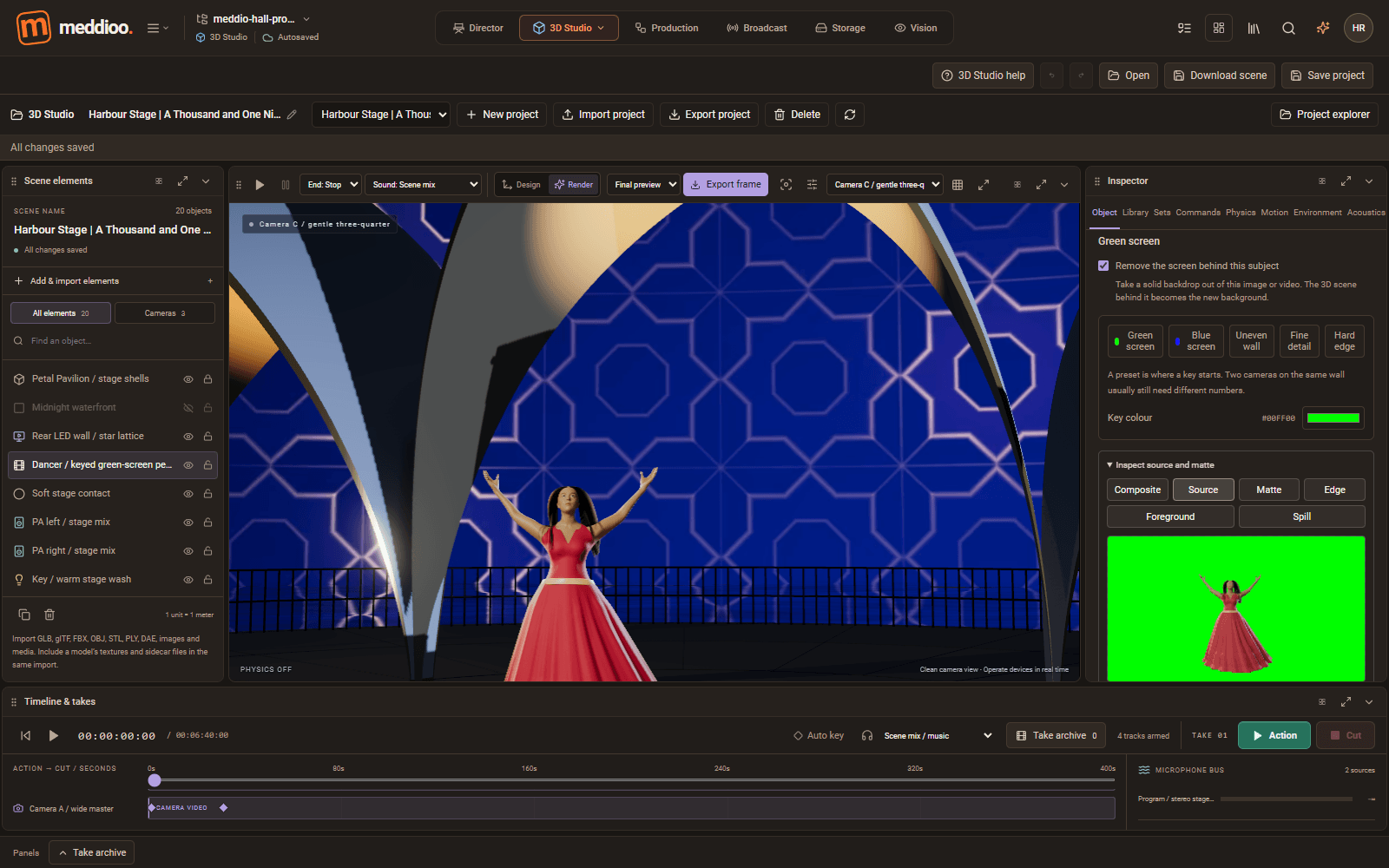Open the checklist icon in header
This screenshot has height=868, width=1389.
pos(1184,28)
